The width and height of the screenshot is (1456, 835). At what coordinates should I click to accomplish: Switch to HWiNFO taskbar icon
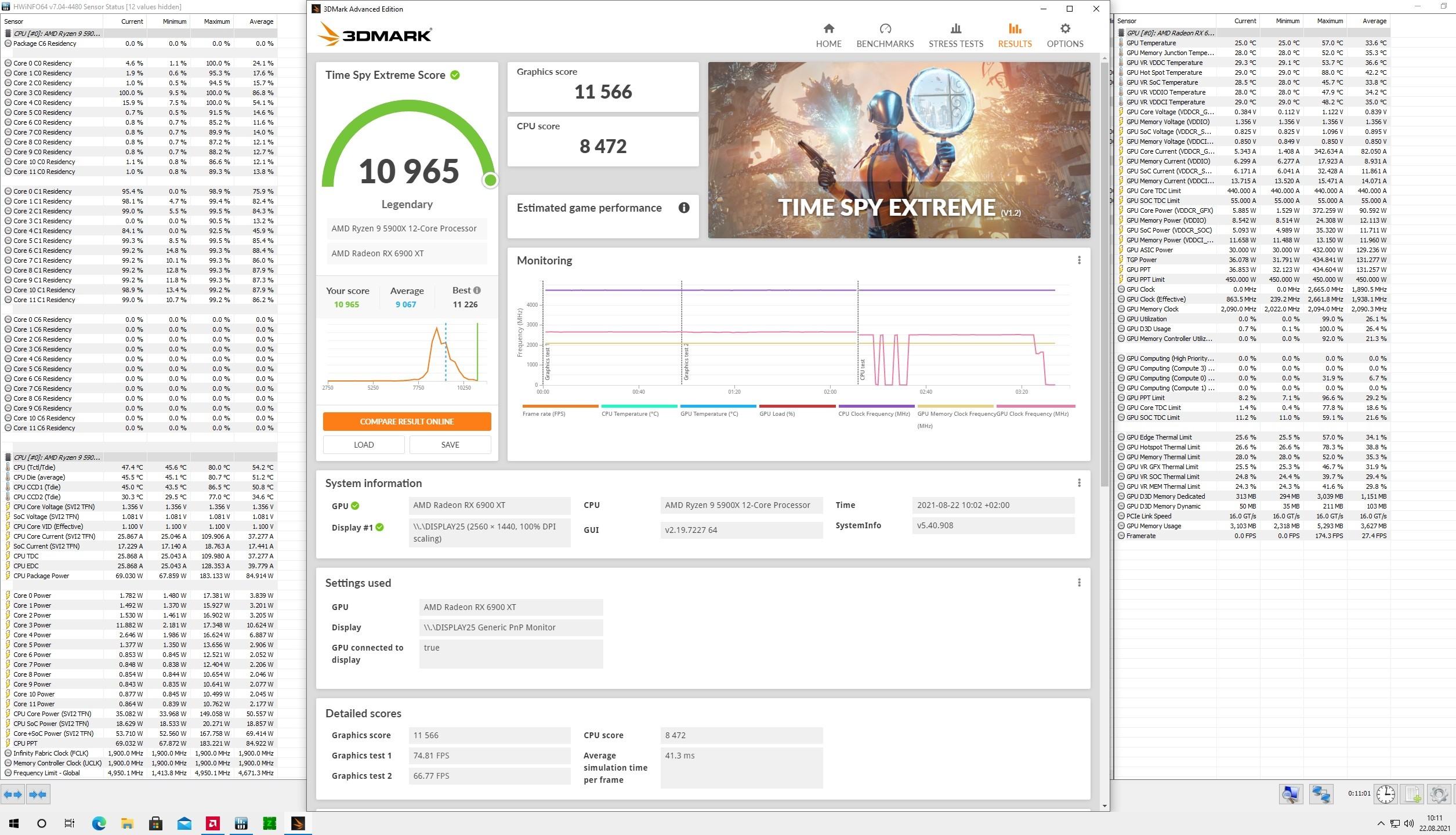coord(241,823)
